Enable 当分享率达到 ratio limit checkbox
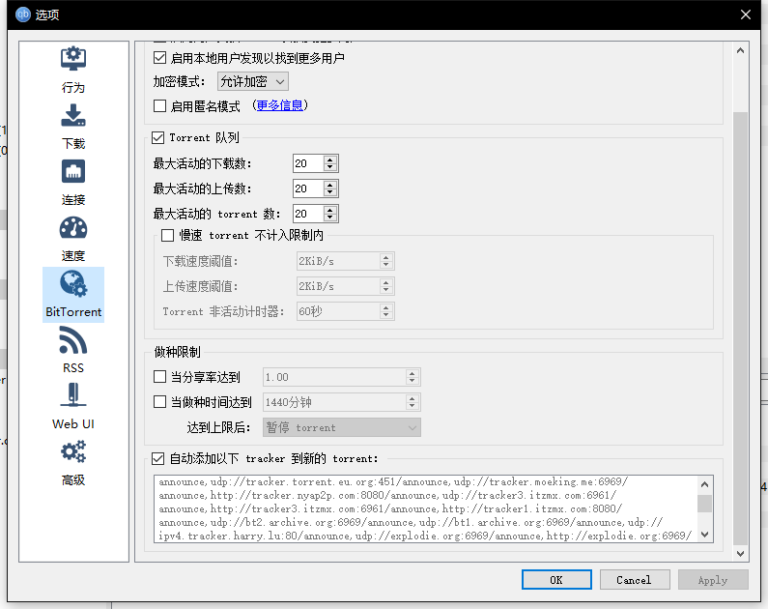Image resolution: width=768 pixels, height=609 pixels. point(160,377)
